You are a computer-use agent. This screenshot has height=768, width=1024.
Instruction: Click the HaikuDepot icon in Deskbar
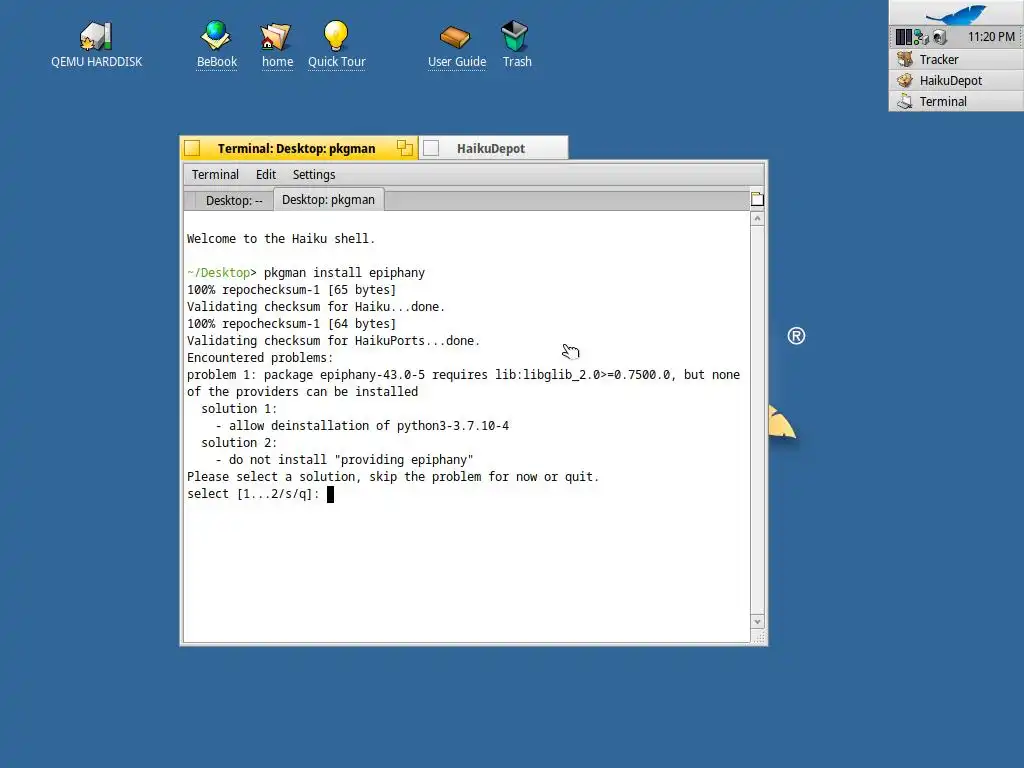click(905, 80)
